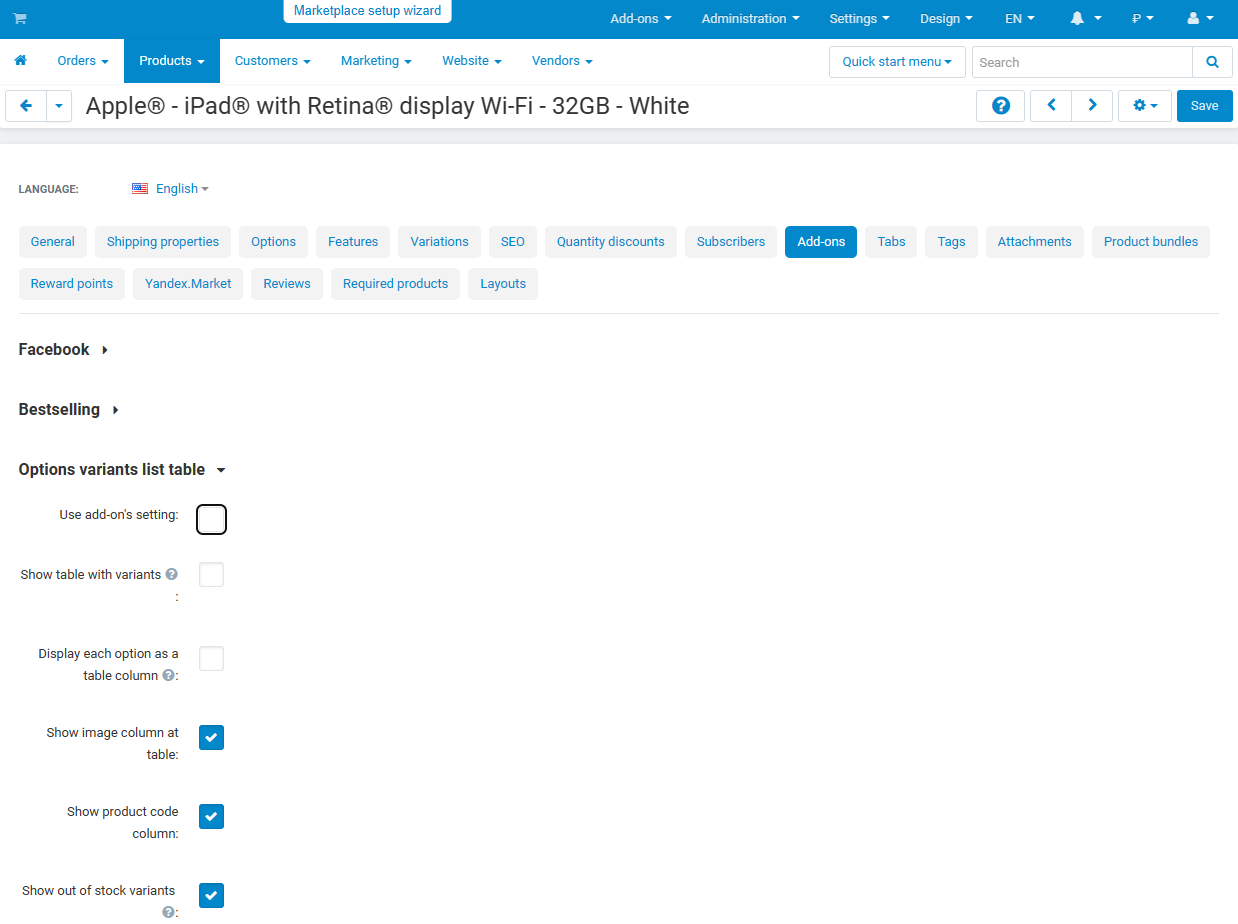Switch to the Tags tab
This screenshot has width=1238, height=924.
pyautogui.click(x=952, y=242)
